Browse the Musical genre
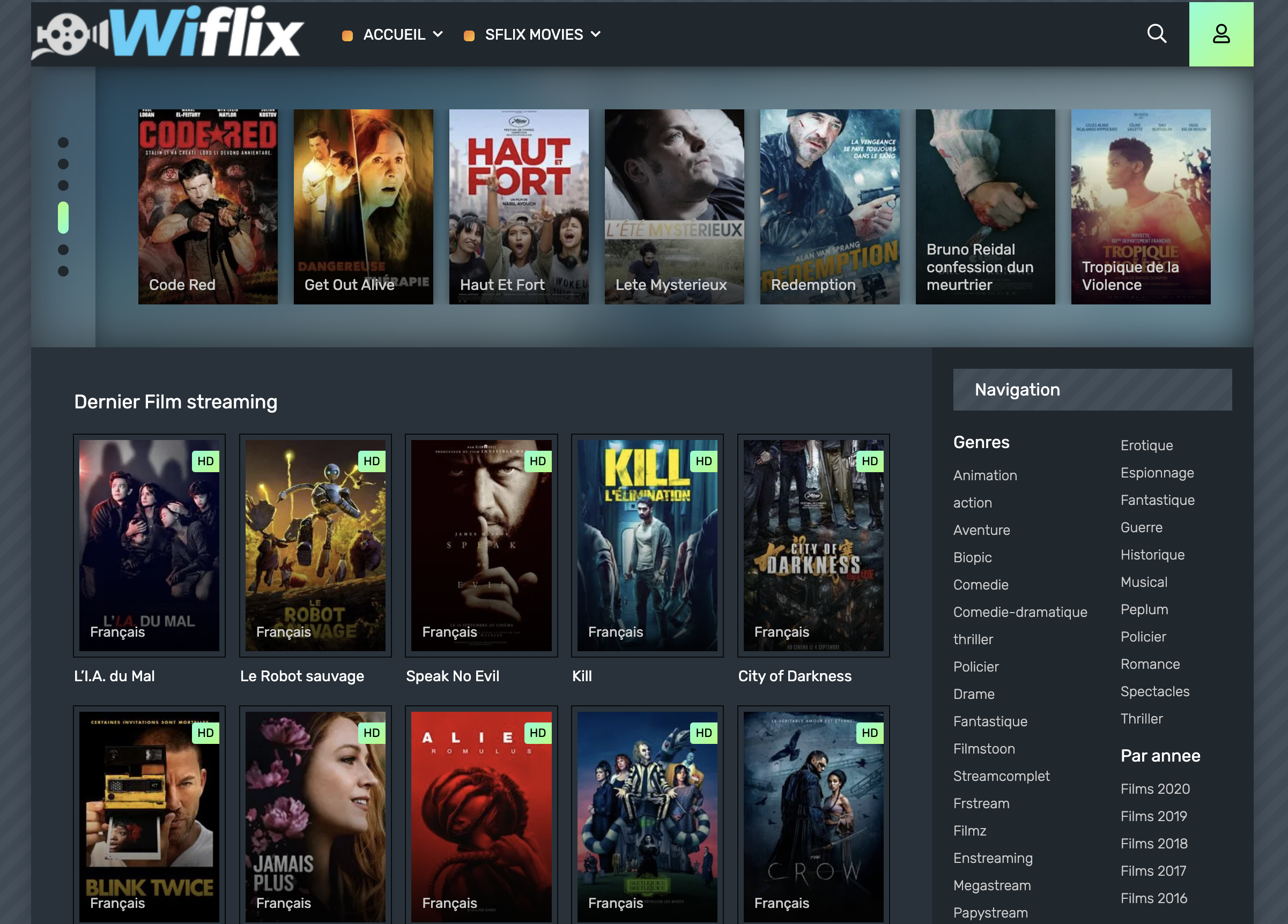1288x924 pixels. 1144,582
